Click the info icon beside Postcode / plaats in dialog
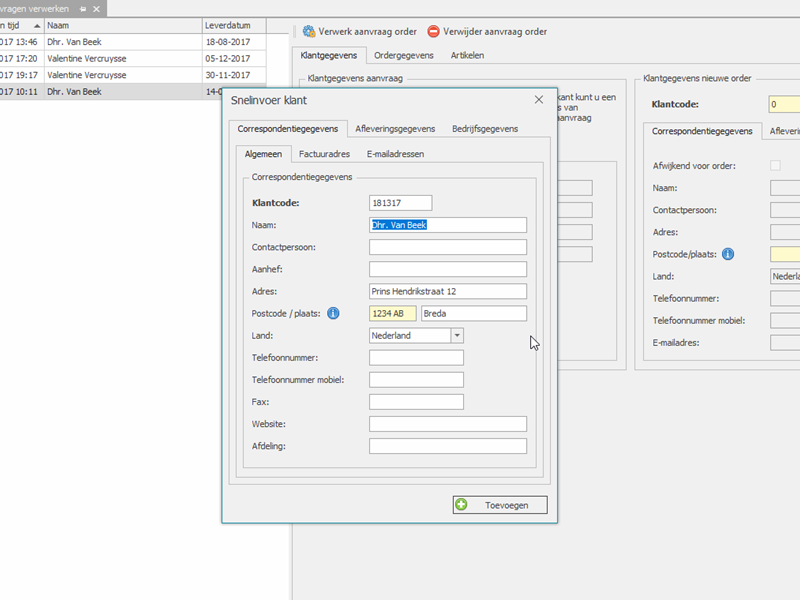Image resolution: width=800 pixels, height=600 pixels. 333,314
